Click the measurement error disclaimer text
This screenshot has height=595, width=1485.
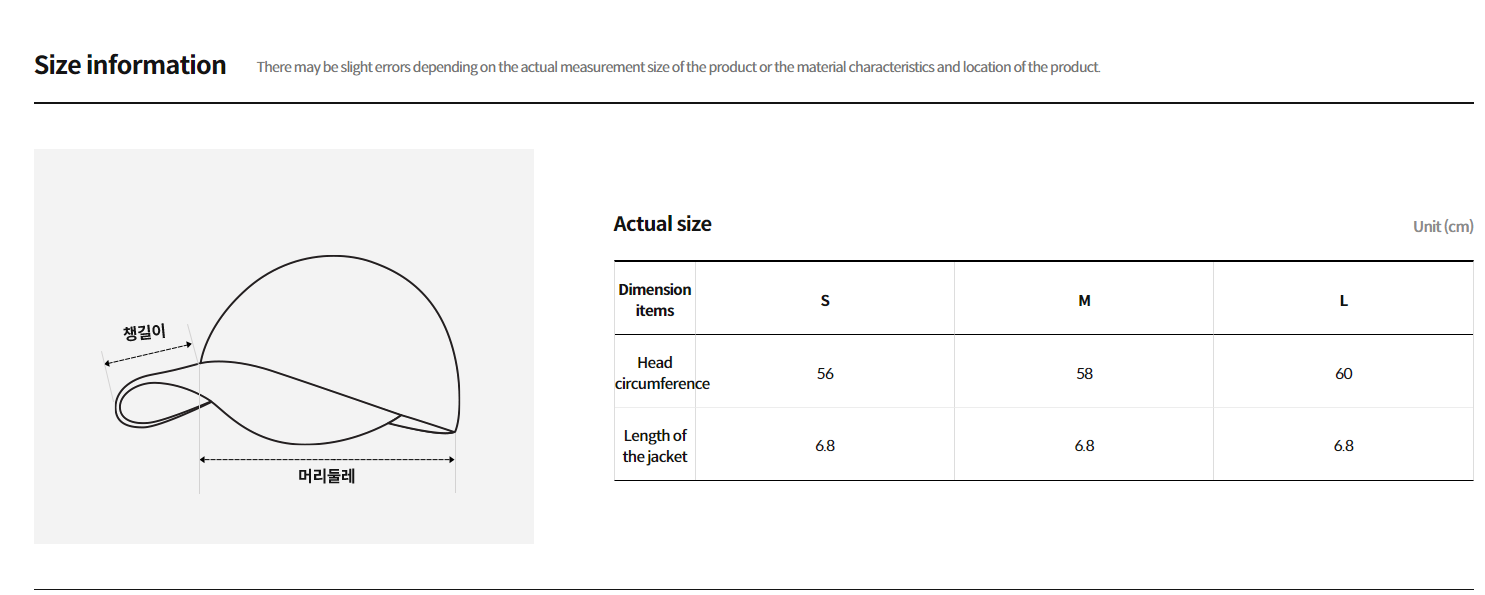[x=678, y=67]
